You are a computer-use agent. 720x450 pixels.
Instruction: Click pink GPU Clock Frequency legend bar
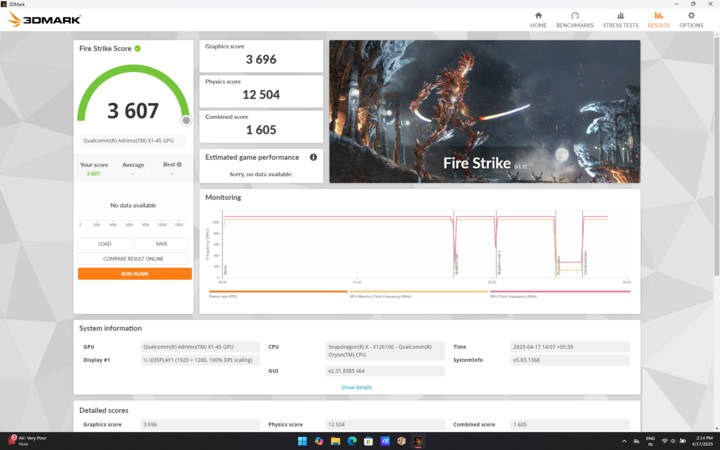coord(560,292)
